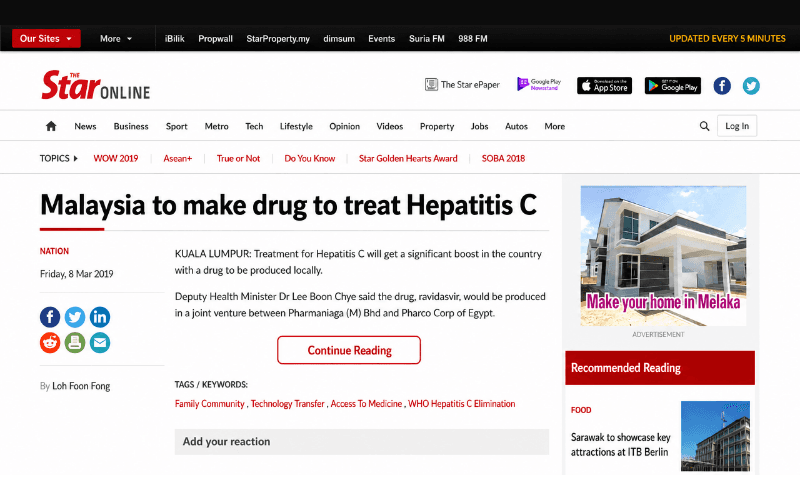Open Propwall site link
Image resolution: width=800 pixels, height=500 pixels.
(215, 39)
